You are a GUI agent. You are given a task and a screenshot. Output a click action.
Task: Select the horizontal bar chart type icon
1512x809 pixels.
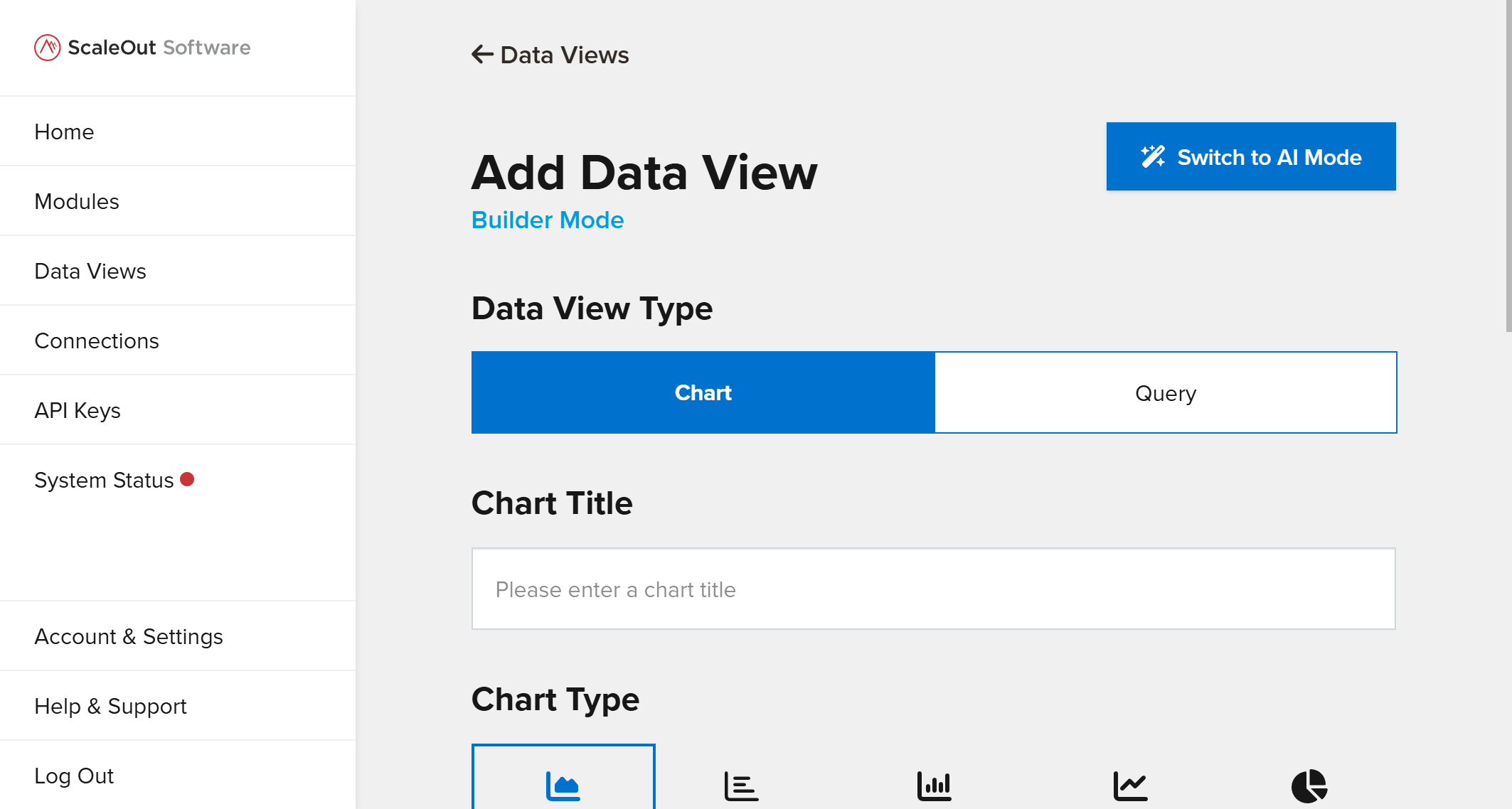[x=740, y=786]
